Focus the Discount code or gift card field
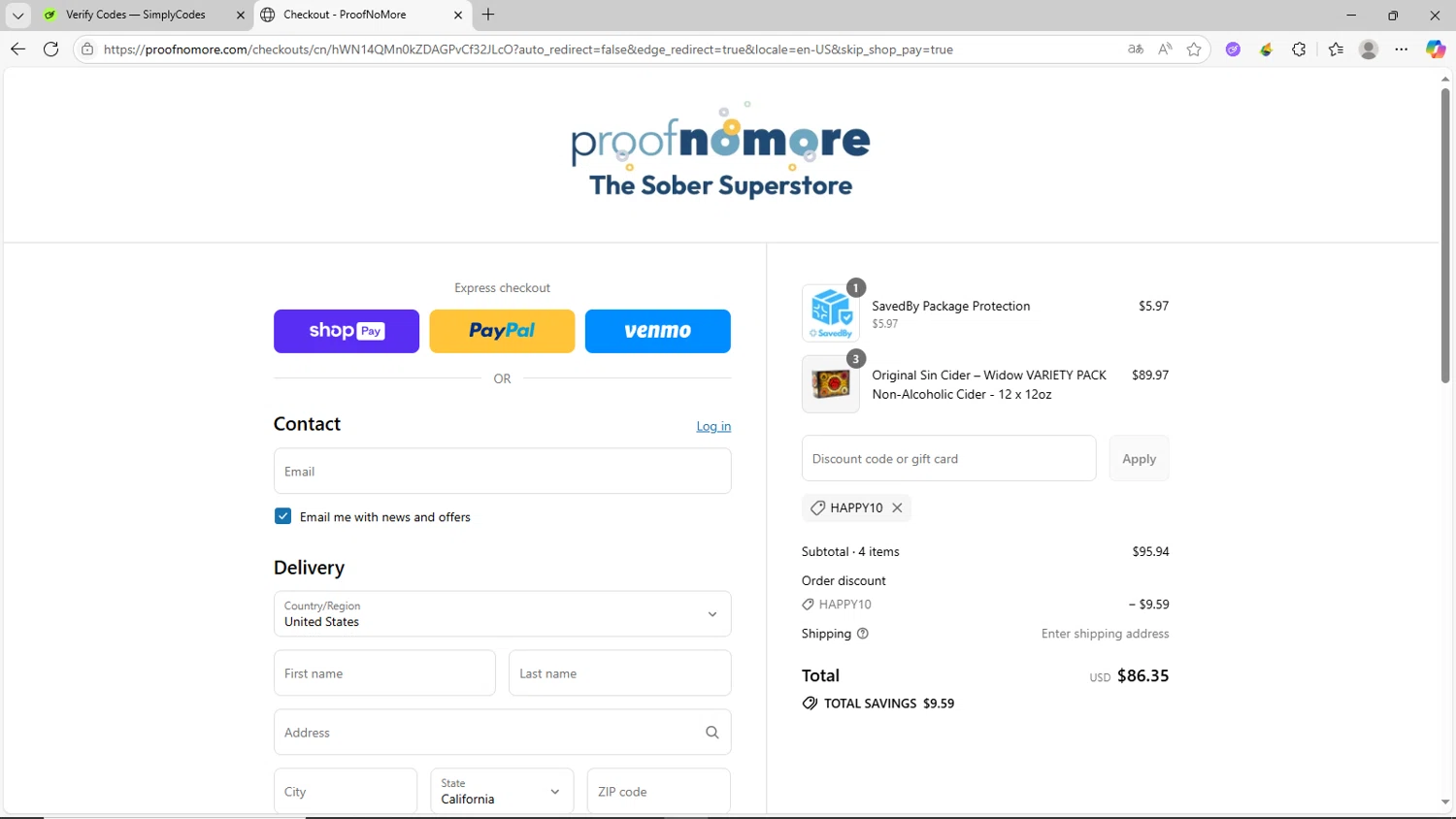 (x=948, y=459)
